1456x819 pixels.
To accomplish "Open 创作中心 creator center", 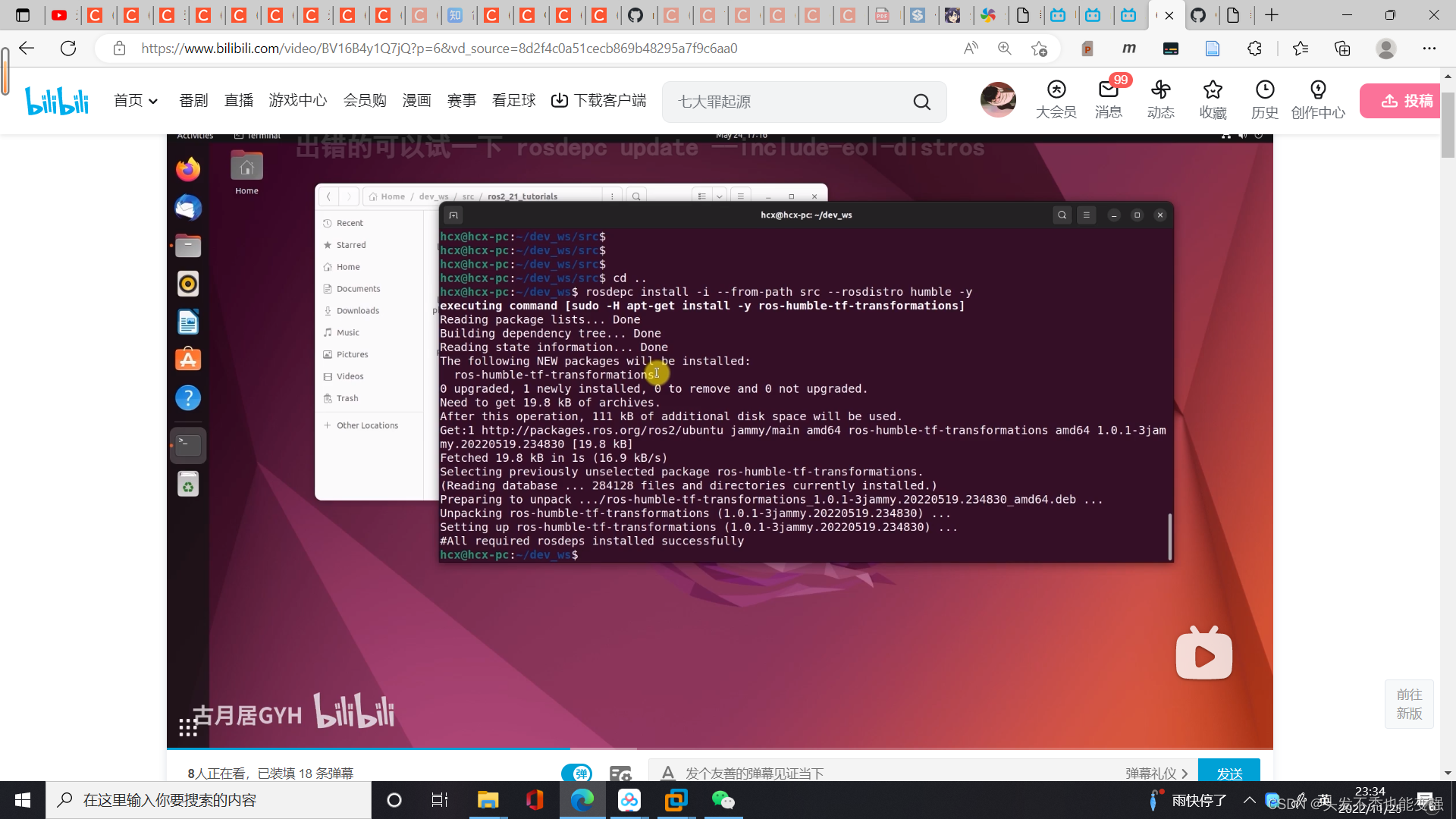I will click(x=1319, y=100).
